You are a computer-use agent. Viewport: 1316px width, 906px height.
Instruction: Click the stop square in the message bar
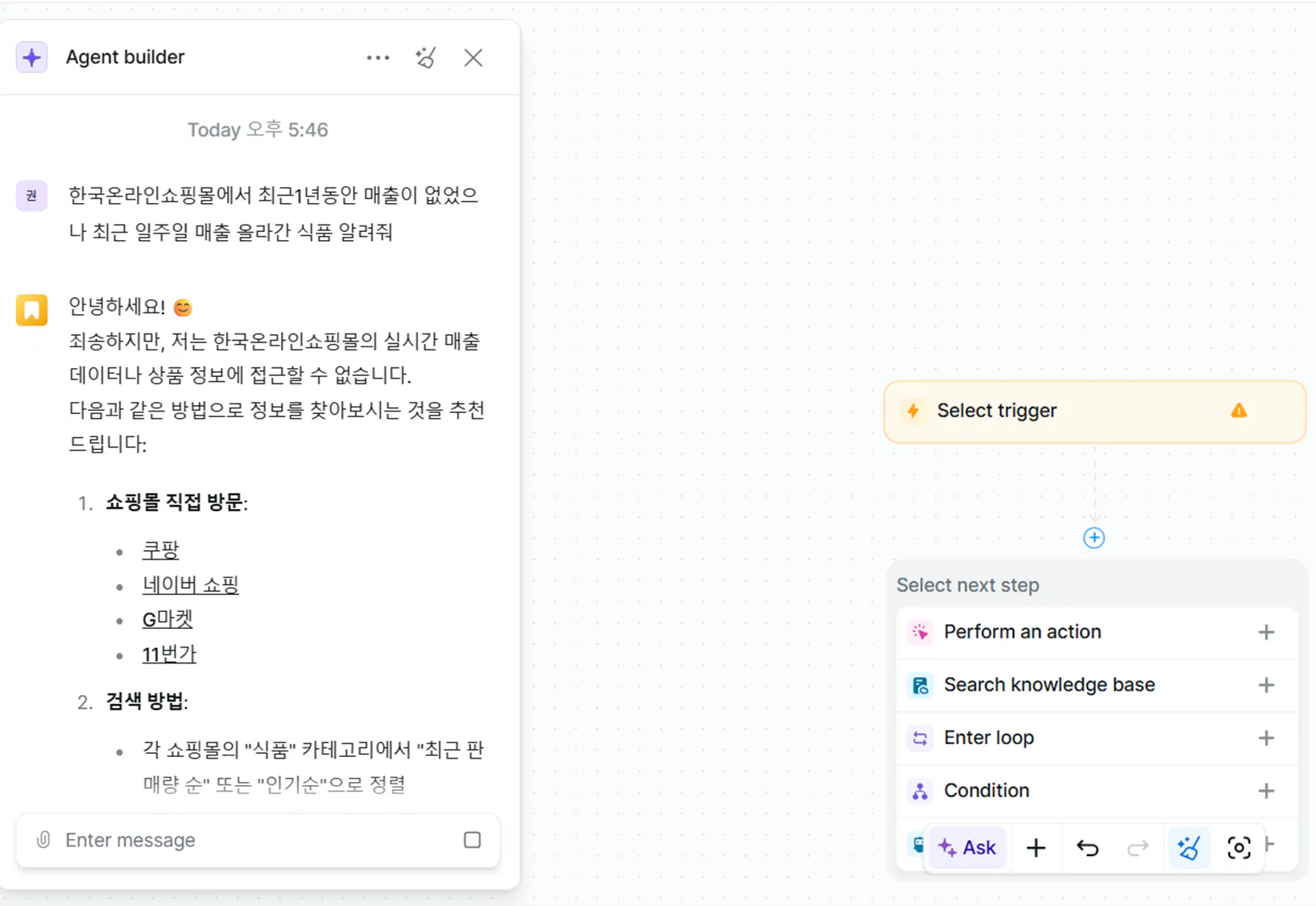pos(472,840)
